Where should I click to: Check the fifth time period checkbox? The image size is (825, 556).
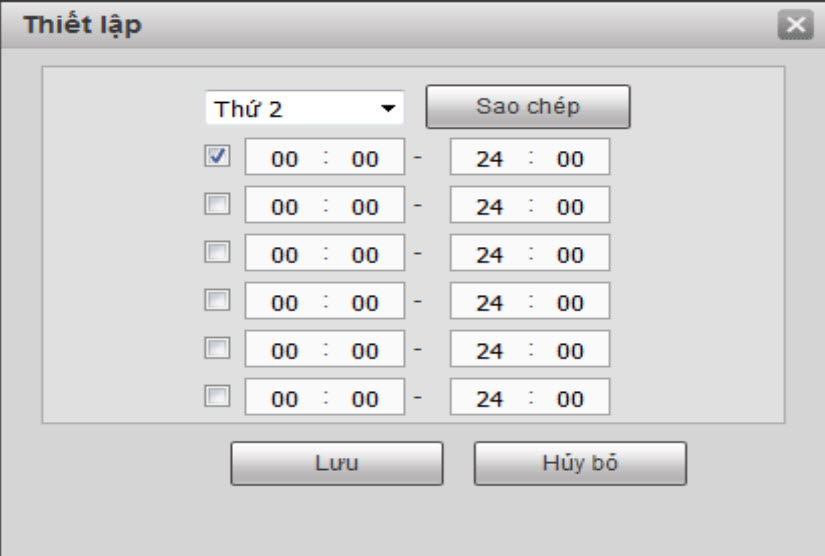pyautogui.click(x=217, y=348)
